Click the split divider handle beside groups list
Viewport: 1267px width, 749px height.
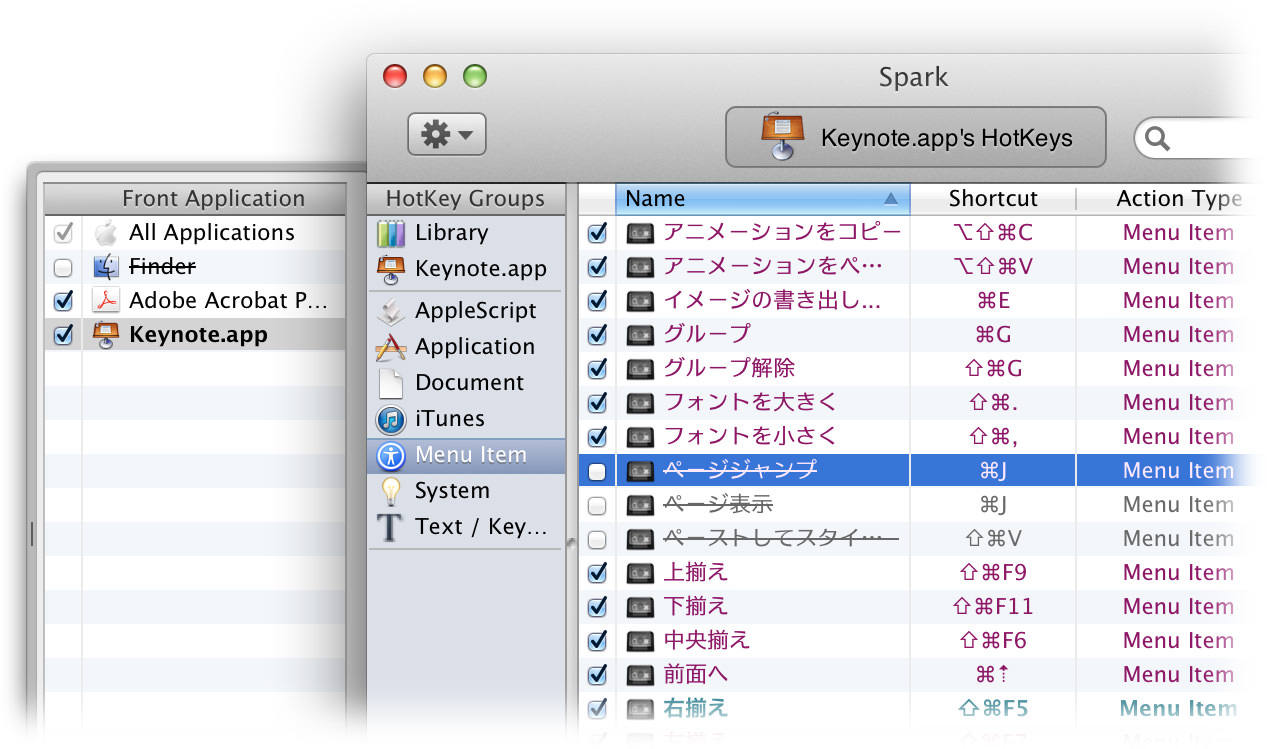click(571, 544)
